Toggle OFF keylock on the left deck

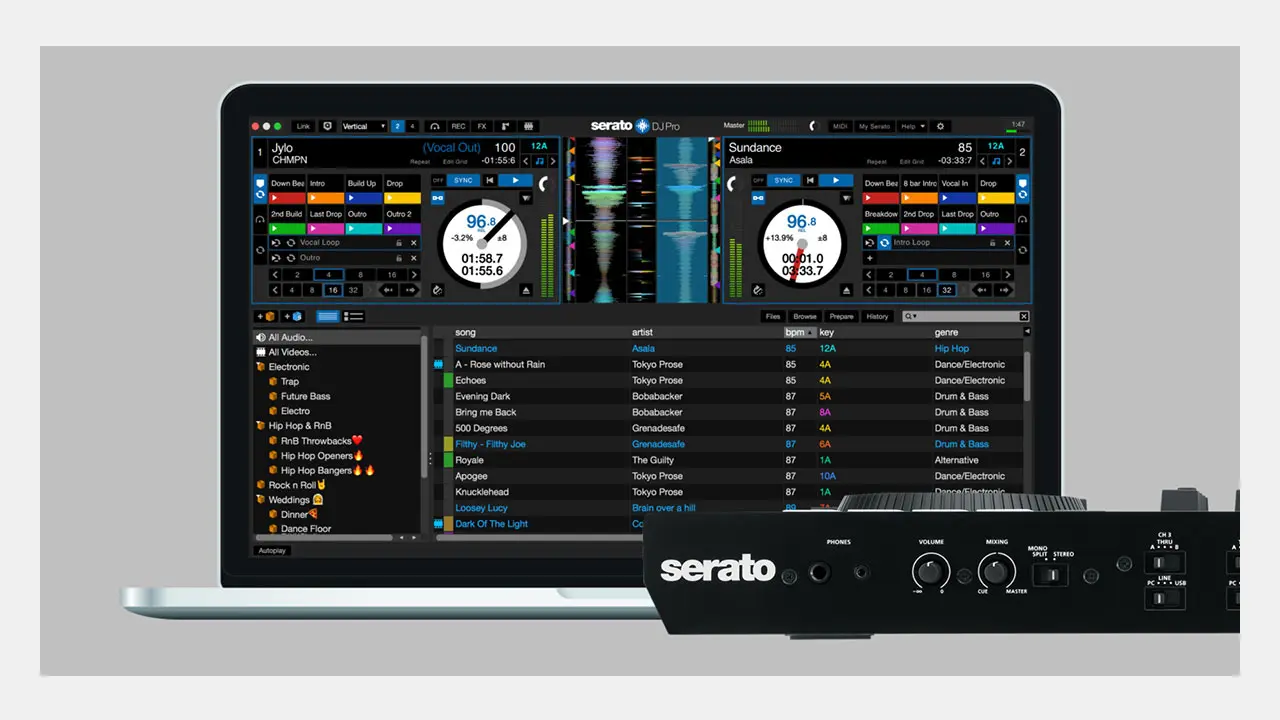point(437,180)
